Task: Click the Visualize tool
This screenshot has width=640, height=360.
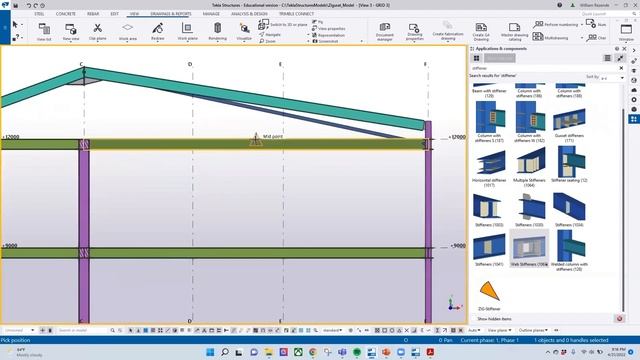Action: [x=244, y=31]
